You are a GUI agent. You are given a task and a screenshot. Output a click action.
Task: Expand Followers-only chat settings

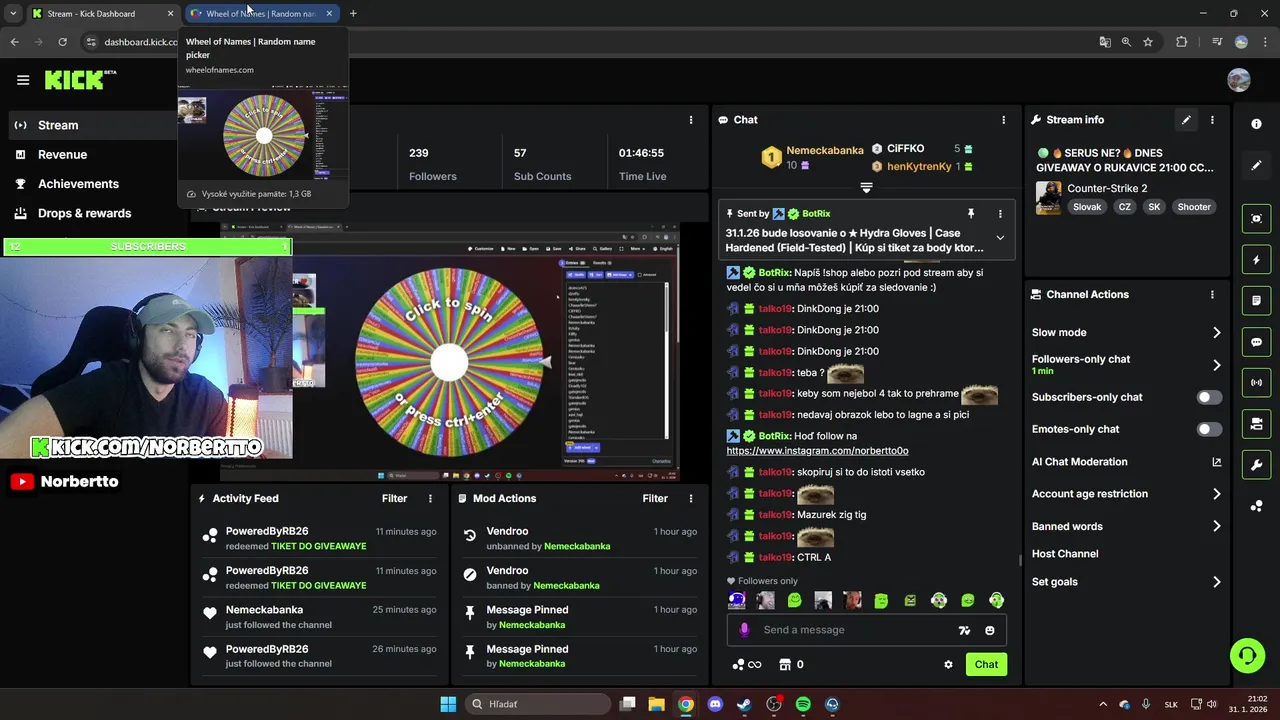(1217, 365)
